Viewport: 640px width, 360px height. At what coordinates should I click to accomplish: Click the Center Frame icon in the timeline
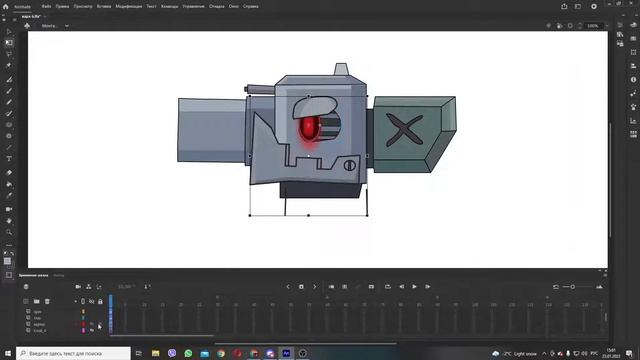371,287
